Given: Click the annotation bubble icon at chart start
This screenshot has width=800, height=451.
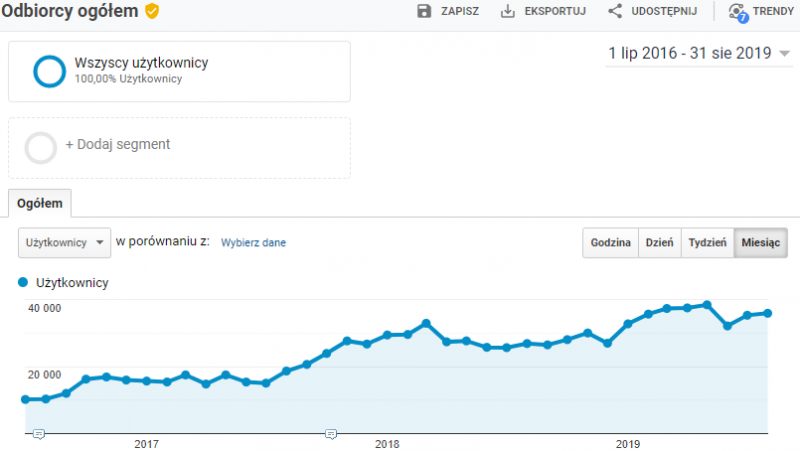Looking at the screenshot, I should pyautogui.click(x=38, y=433).
